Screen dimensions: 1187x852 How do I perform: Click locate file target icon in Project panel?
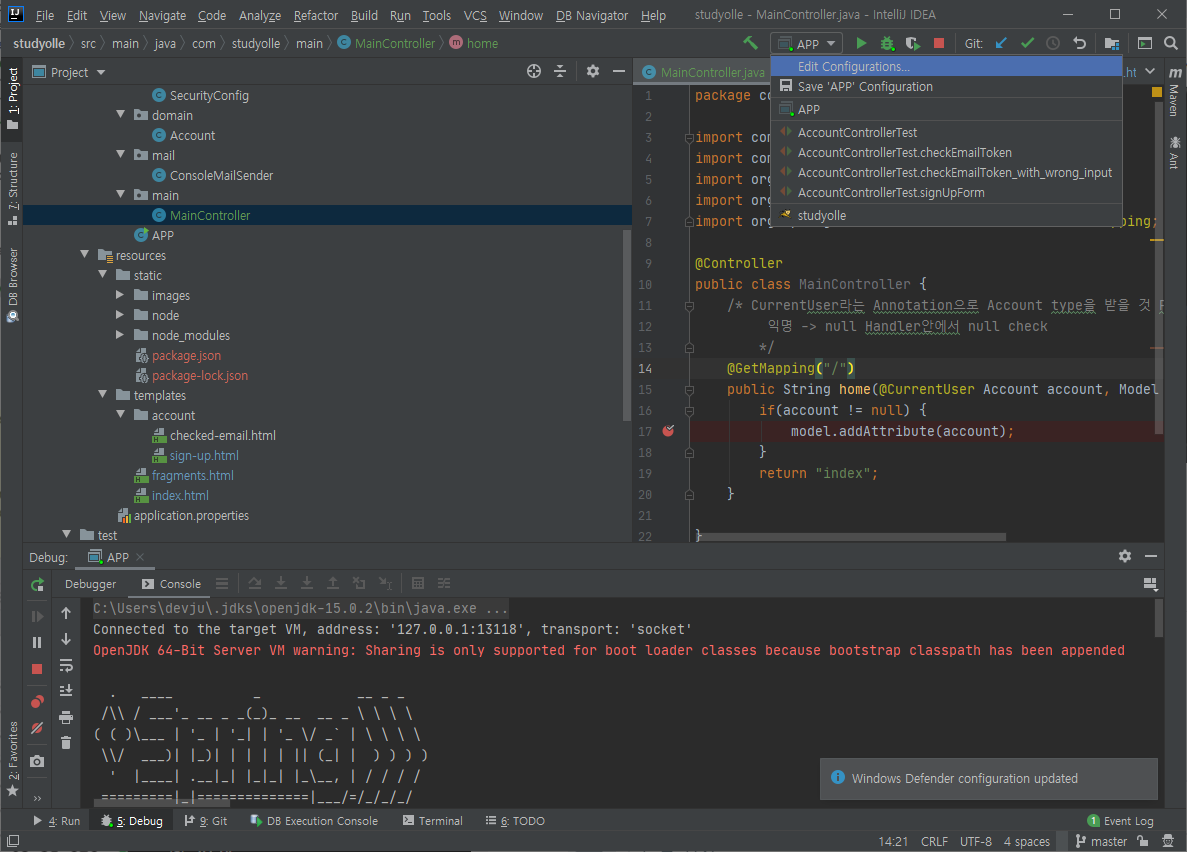(534, 71)
